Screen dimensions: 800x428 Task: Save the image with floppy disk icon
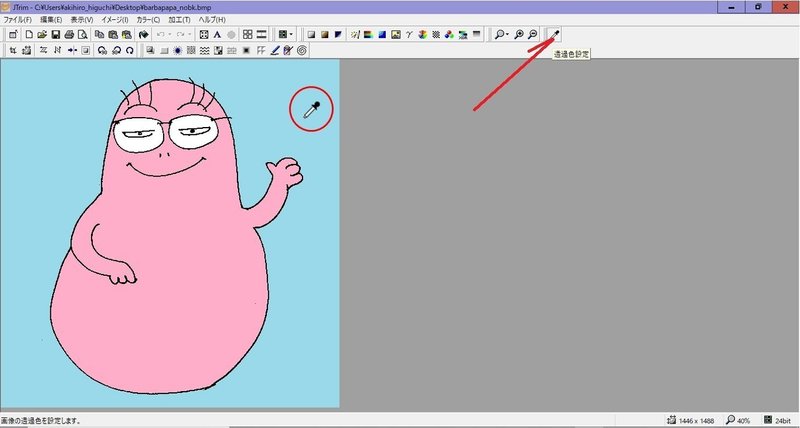(x=56, y=35)
